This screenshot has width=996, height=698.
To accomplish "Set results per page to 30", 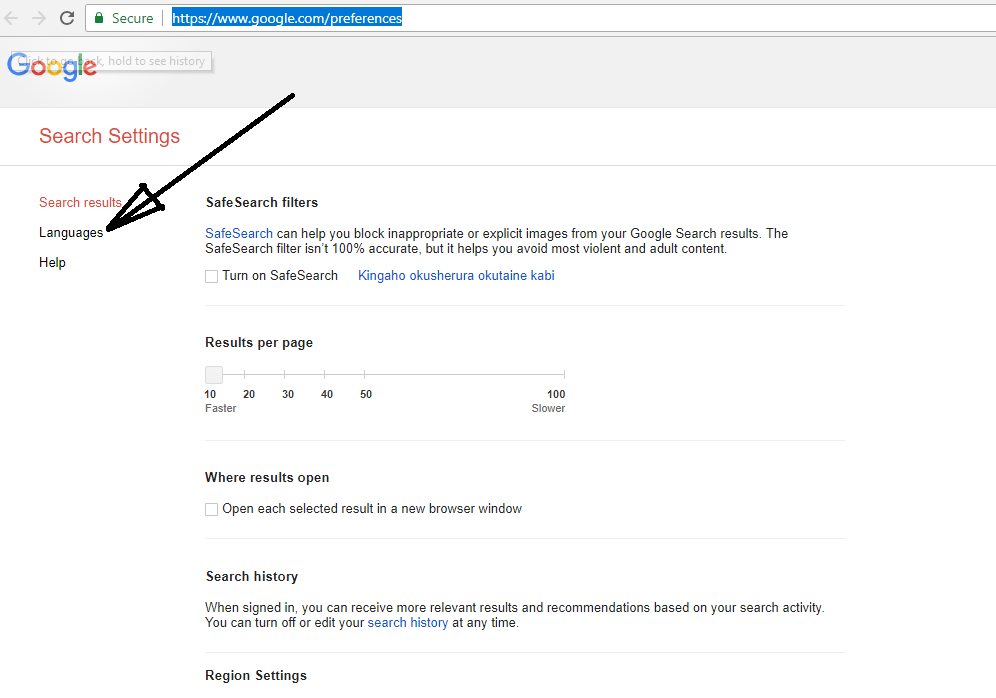I will coord(285,375).
